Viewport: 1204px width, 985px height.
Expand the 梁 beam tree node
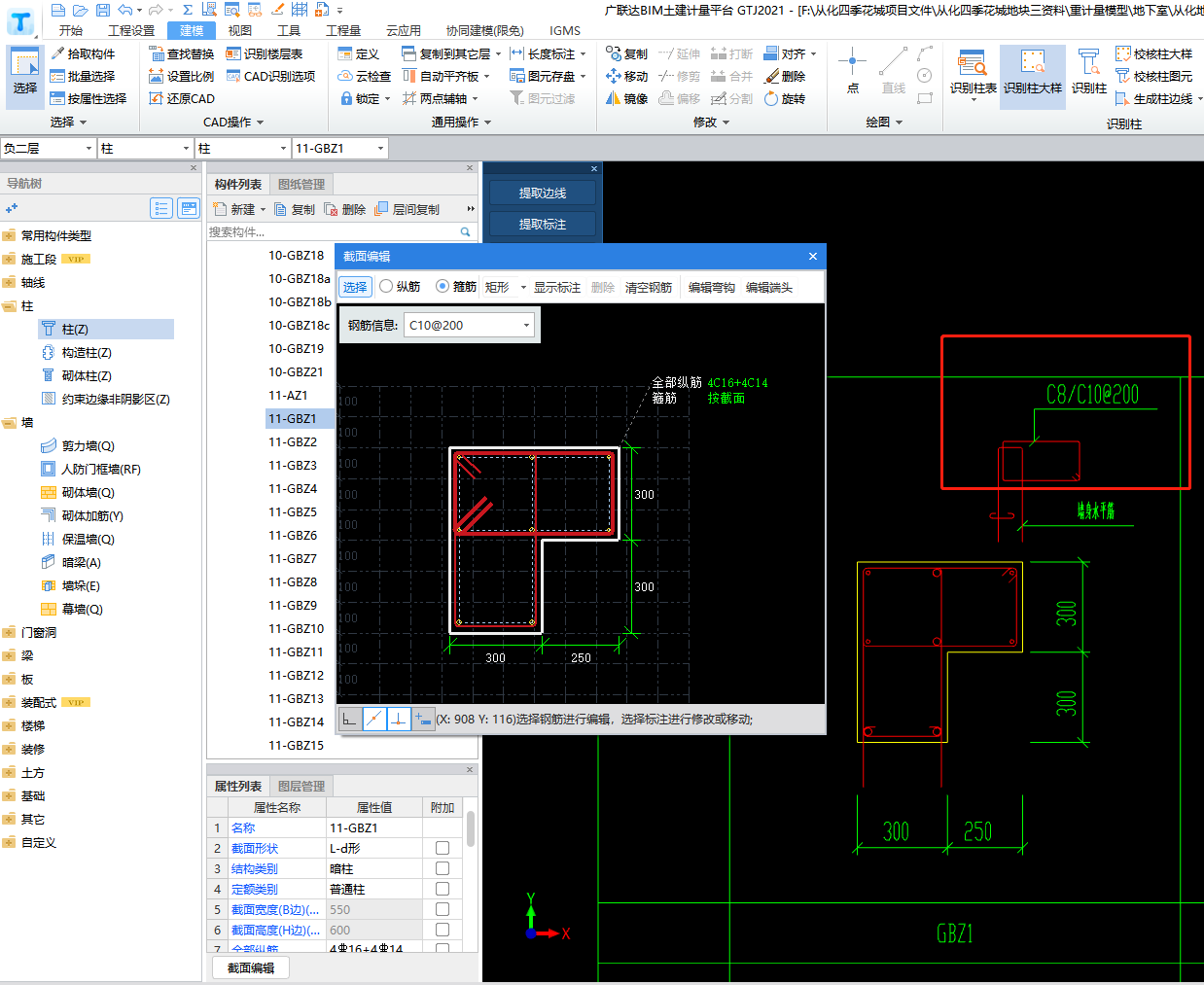pos(9,655)
